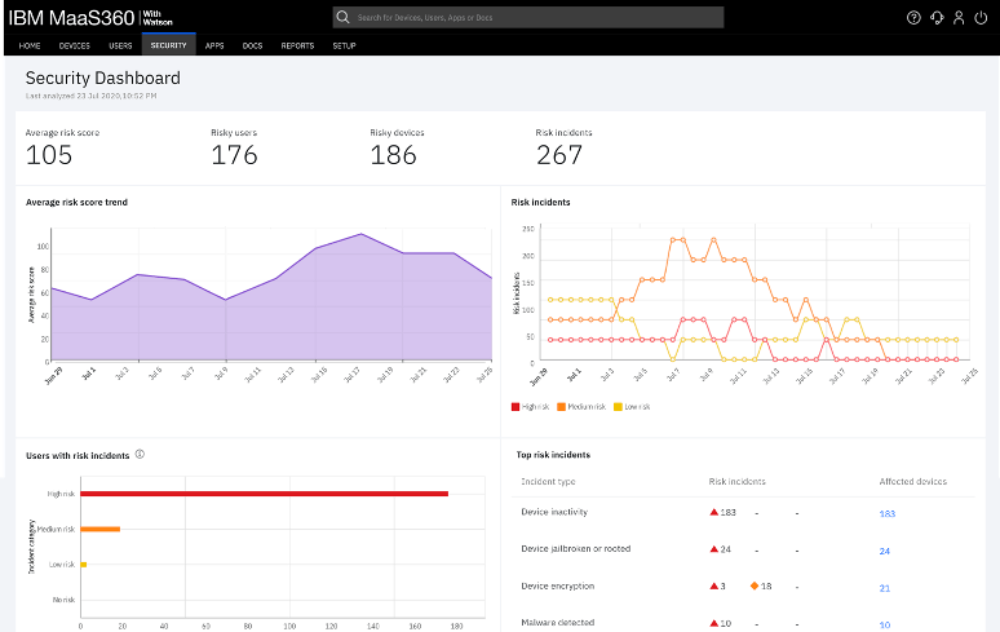Viewport: 1000px width, 632px height.
Task: Click info icon beside Users with risk incidents
Action: coord(140,454)
